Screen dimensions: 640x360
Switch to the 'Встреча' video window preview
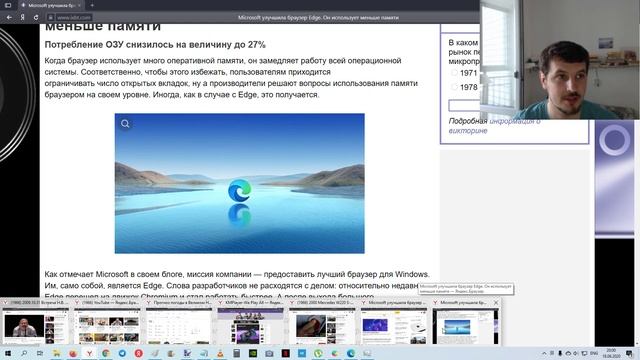(x=36, y=322)
